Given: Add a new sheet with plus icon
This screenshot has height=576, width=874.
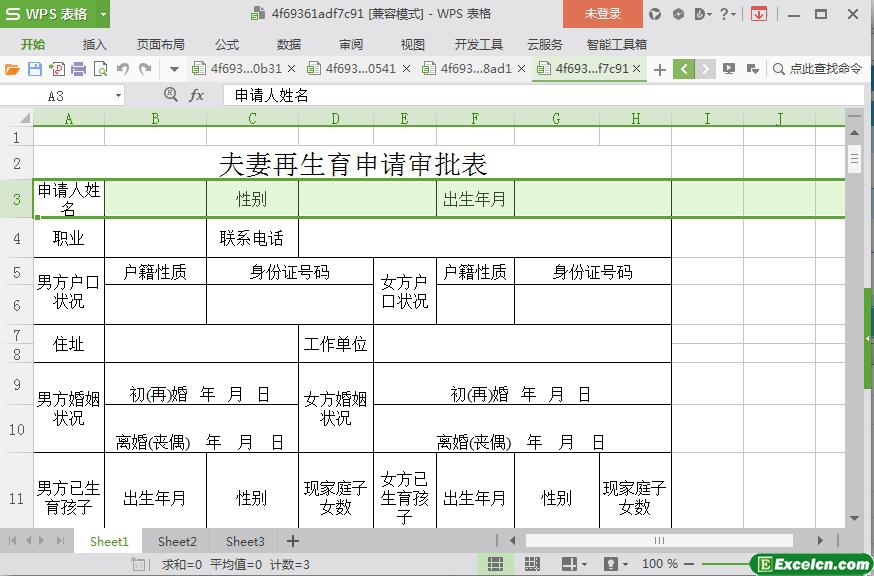Looking at the screenshot, I should pyautogui.click(x=292, y=541).
